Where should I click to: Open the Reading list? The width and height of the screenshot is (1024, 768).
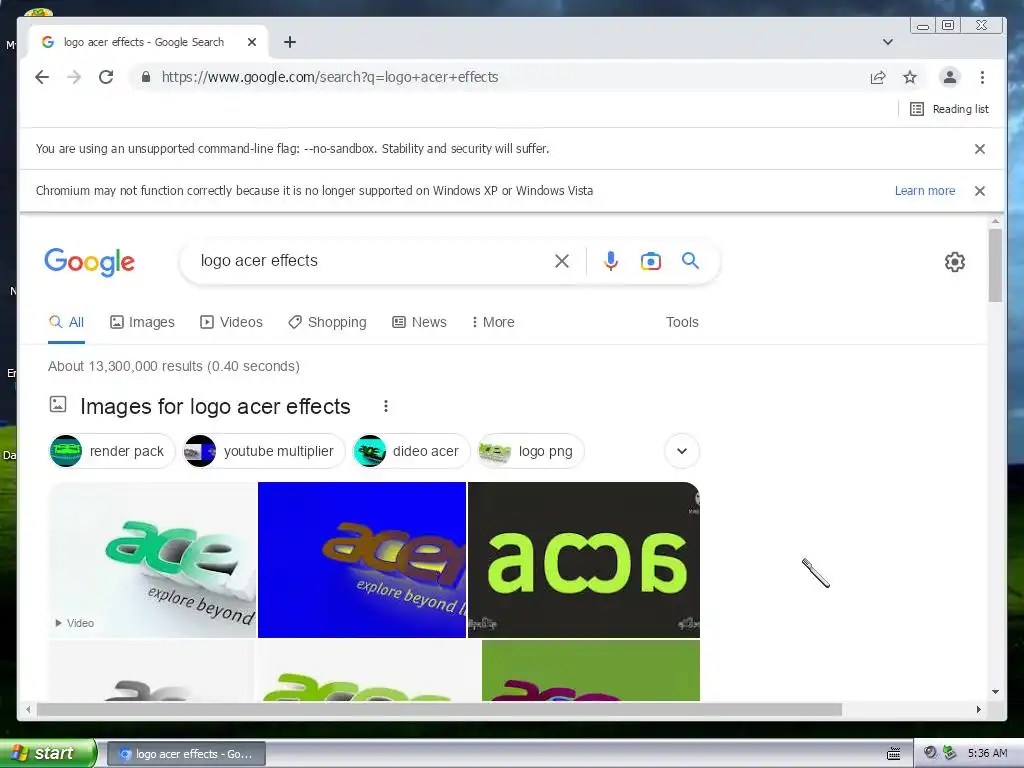click(949, 109)
